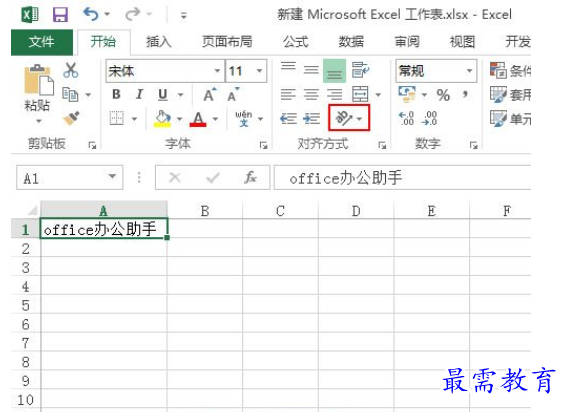Align text right
564x412 pixels.
(x=335, y=95)
